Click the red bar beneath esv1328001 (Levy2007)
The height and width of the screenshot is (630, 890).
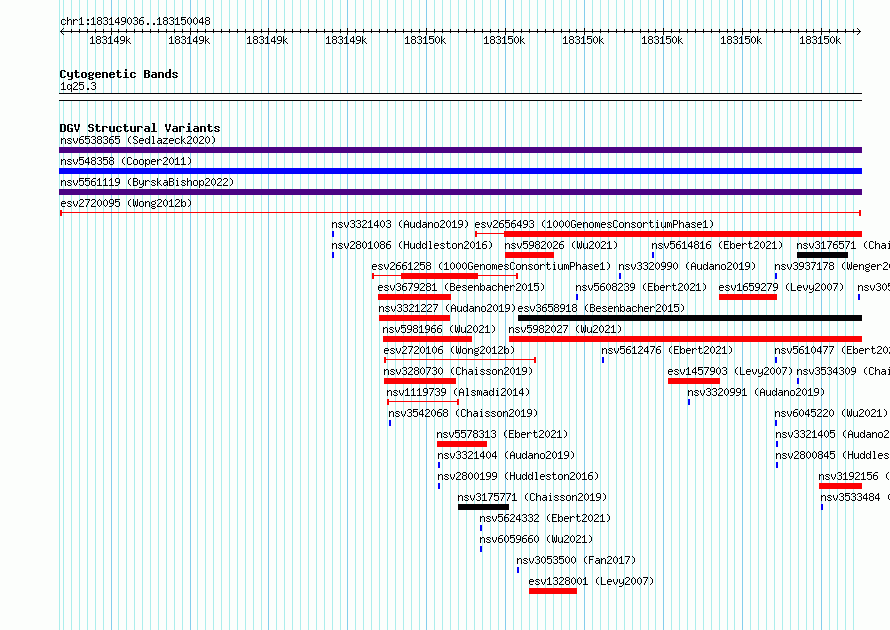[553, 591]
